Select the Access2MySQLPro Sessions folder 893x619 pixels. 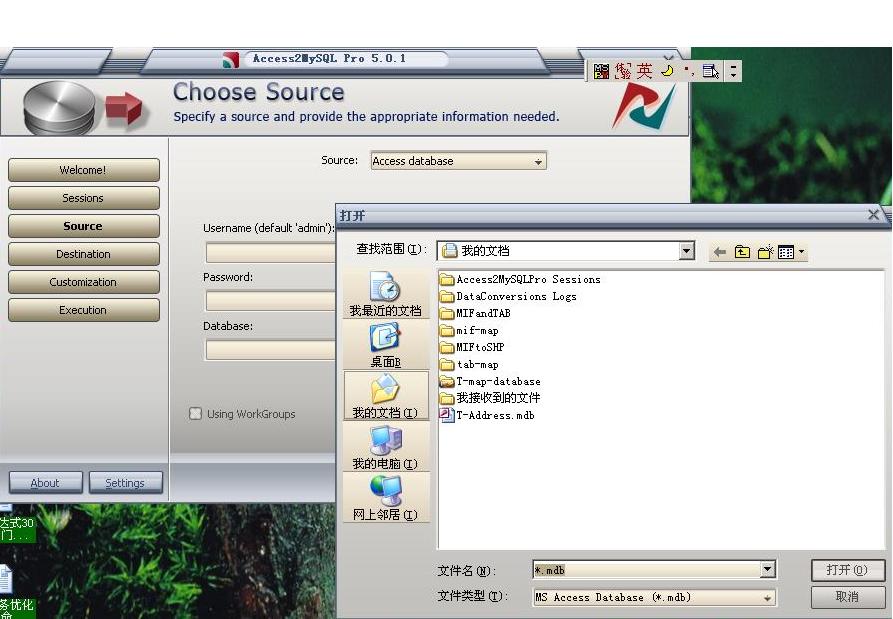coord(521,279)
